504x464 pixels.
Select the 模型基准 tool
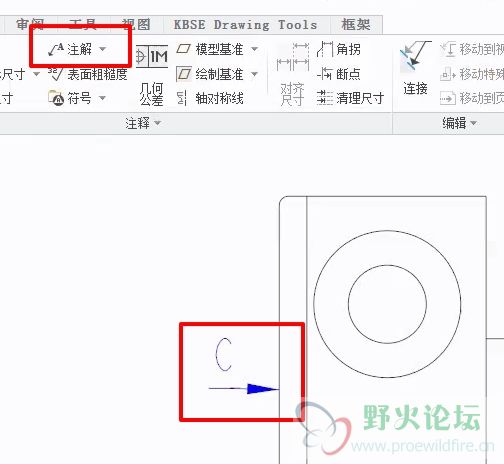point(210,49)
